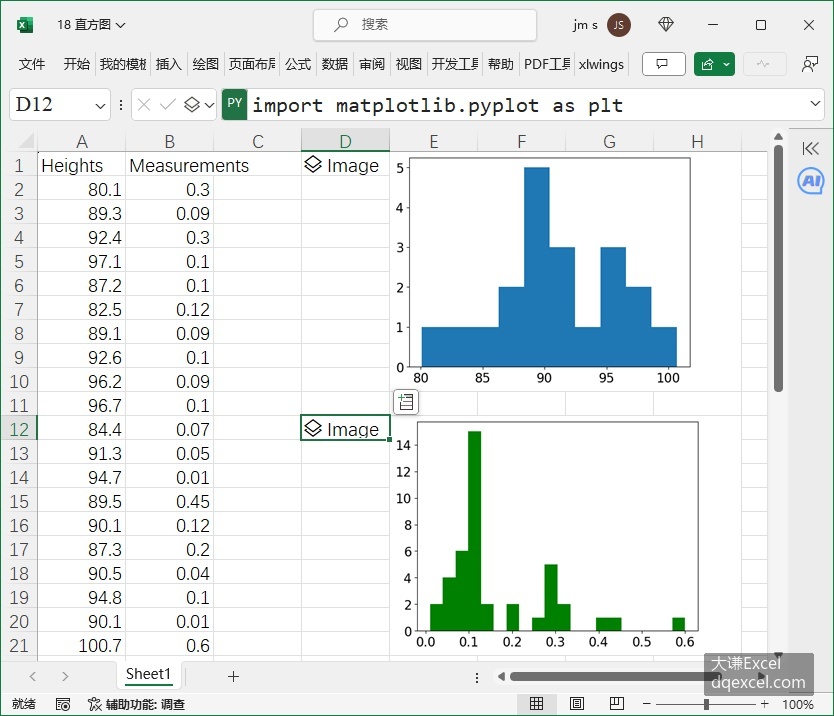Click the cancel X icon in formula bar
This screenshot has height=716, width=834.
click(x=144, y=105)
